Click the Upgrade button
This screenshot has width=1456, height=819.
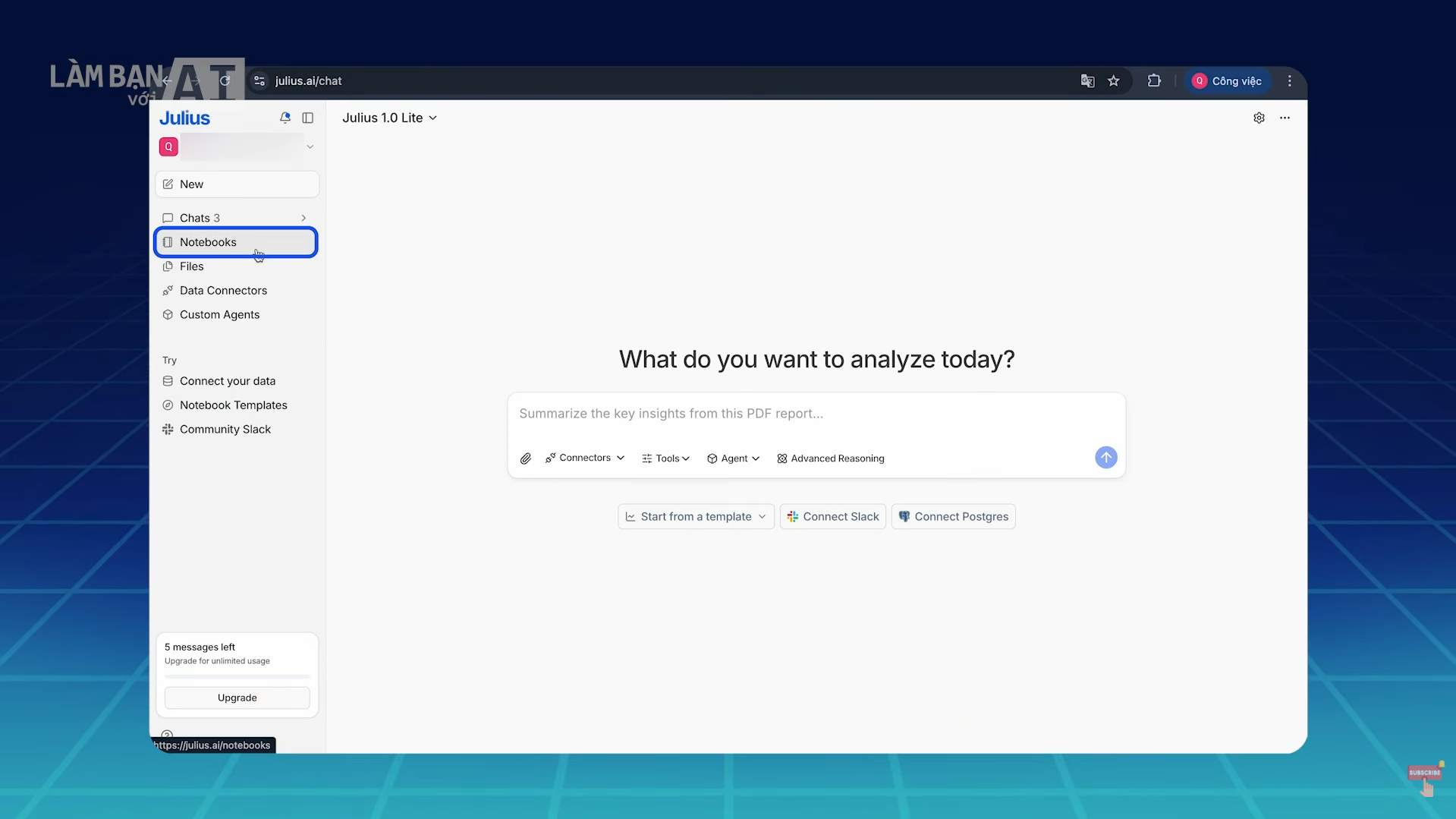coord(236,697)
